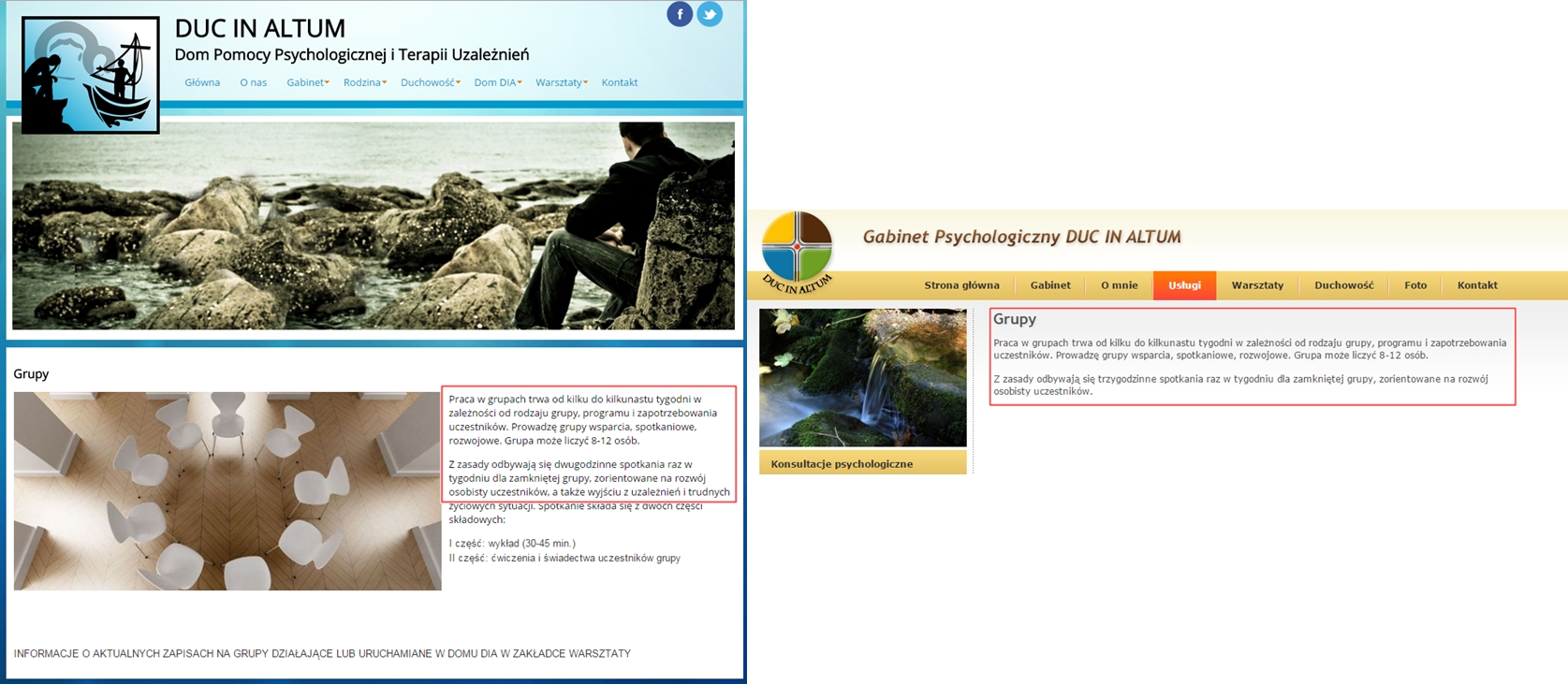Go to the Główna page
Image resolution: width=1568 pixels, height=684 pixels.
[x=202, y=82]
